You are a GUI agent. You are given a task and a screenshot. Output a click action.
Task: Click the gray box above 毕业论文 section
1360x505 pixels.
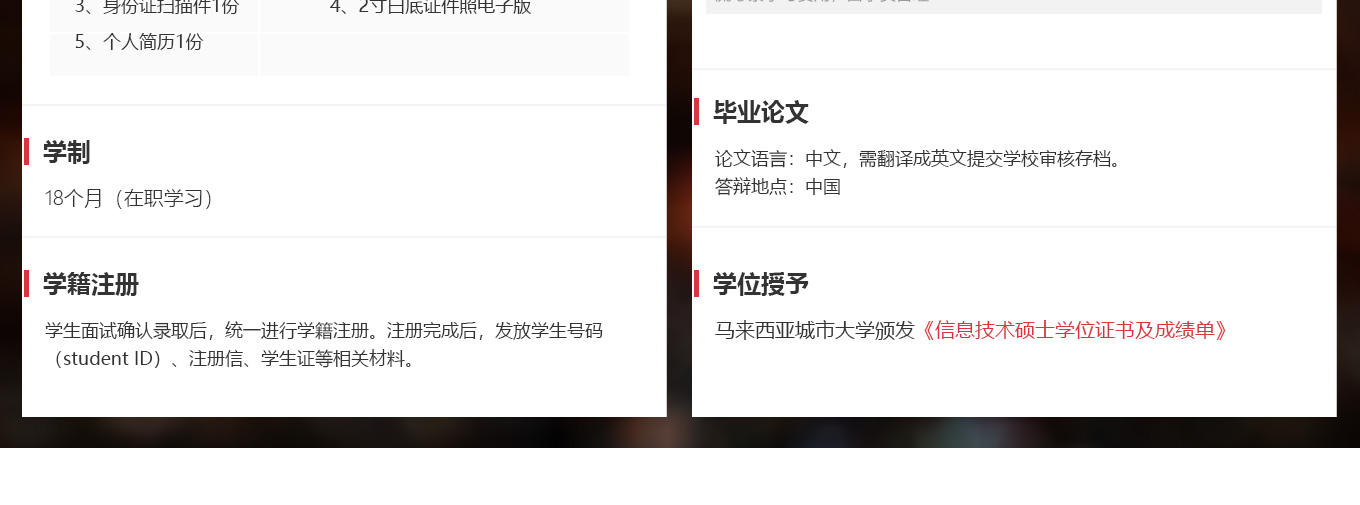pyautogui.click(x=1014, y=6)
